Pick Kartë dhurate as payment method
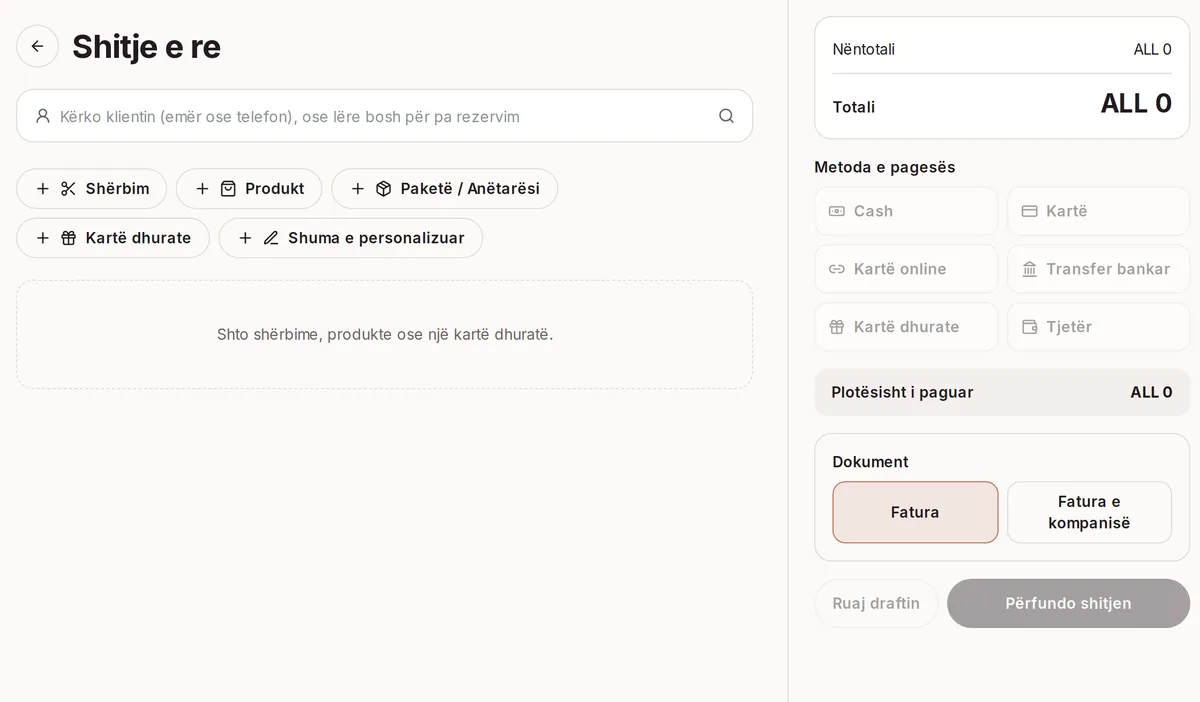This screenshot has height=702, width=1200. [906, 327]
